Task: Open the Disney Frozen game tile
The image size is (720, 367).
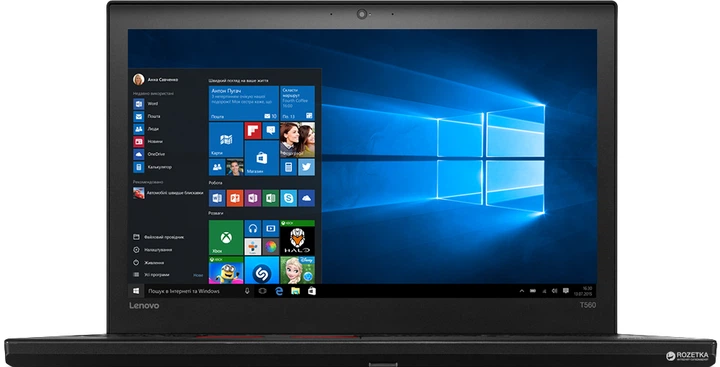Action: coord(298,271)
